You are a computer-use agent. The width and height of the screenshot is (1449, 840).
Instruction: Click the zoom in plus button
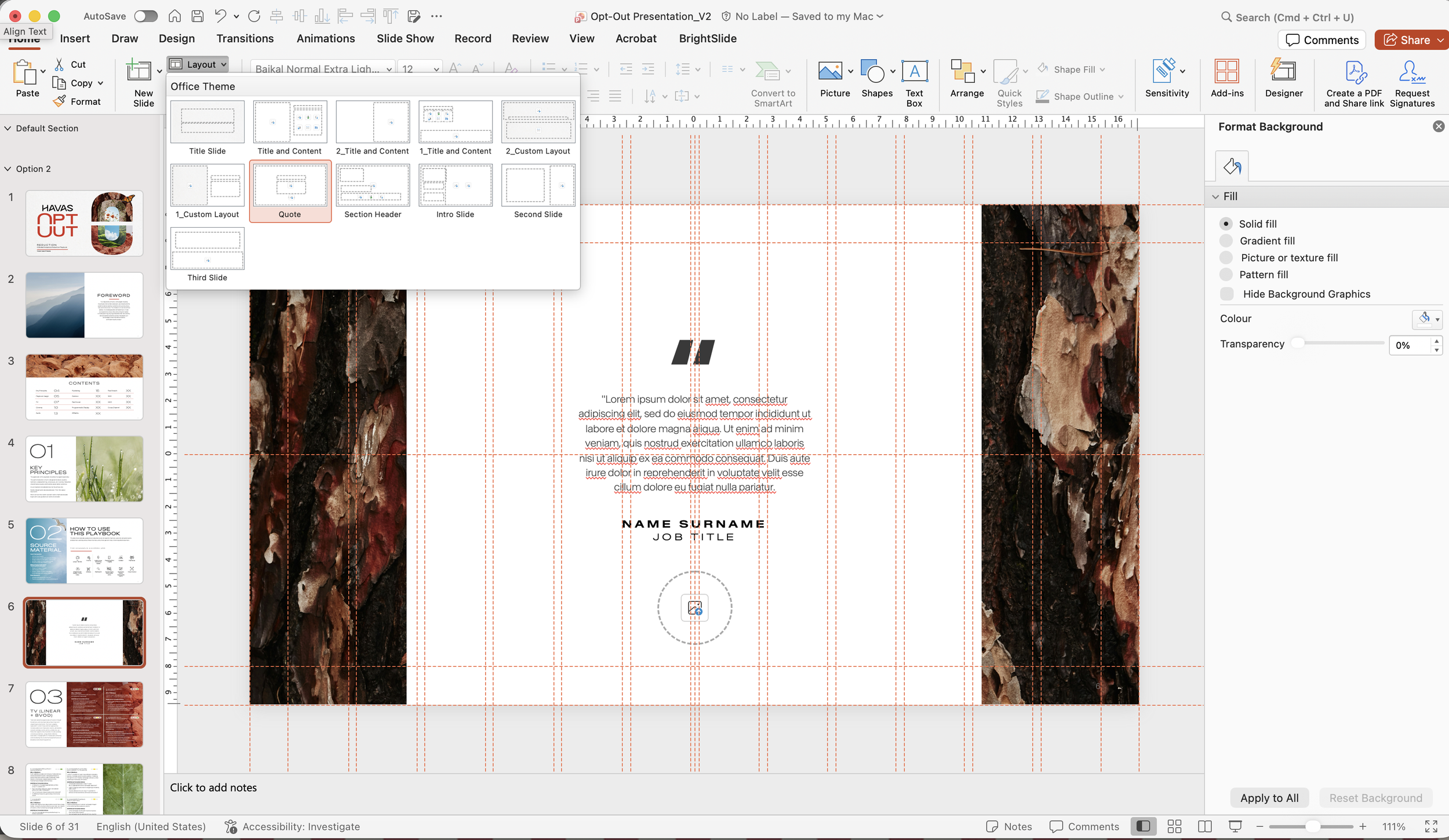tap(1363, 826)
